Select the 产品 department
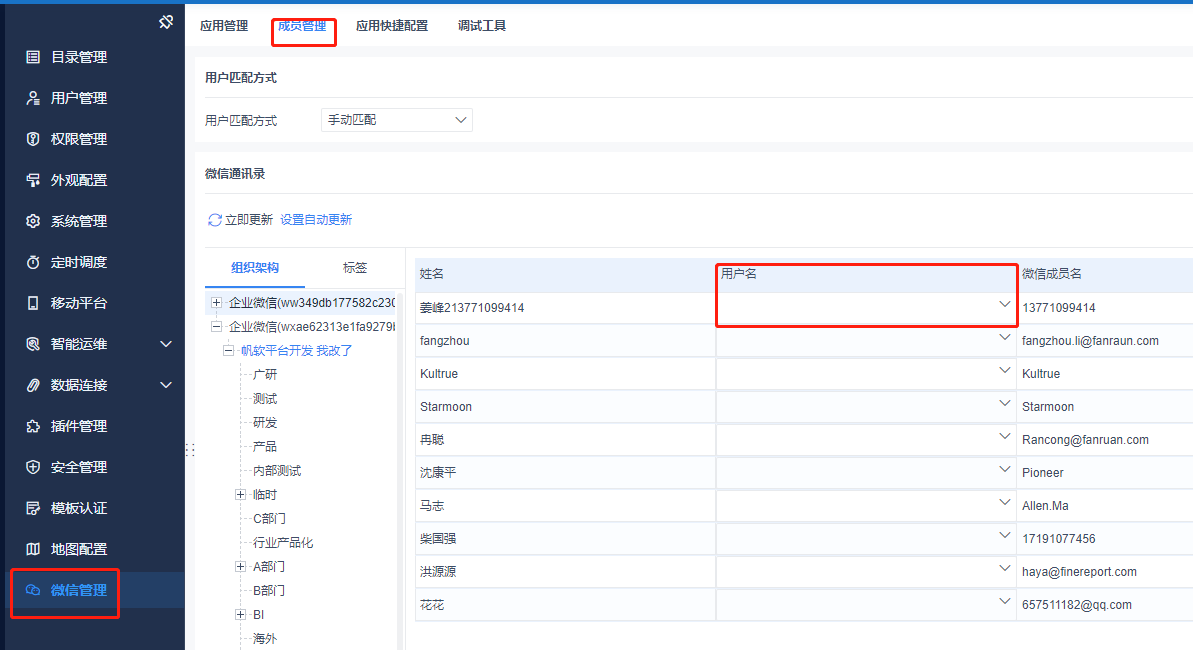 265,447
